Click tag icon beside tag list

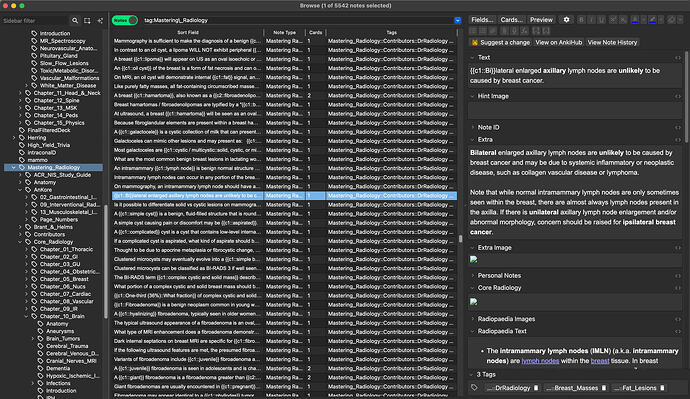(474, 388)
